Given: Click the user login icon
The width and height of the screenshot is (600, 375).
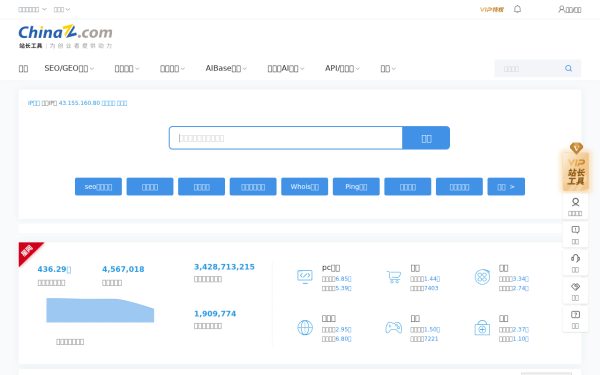Looking at the screenshot, I should point(561,9).
